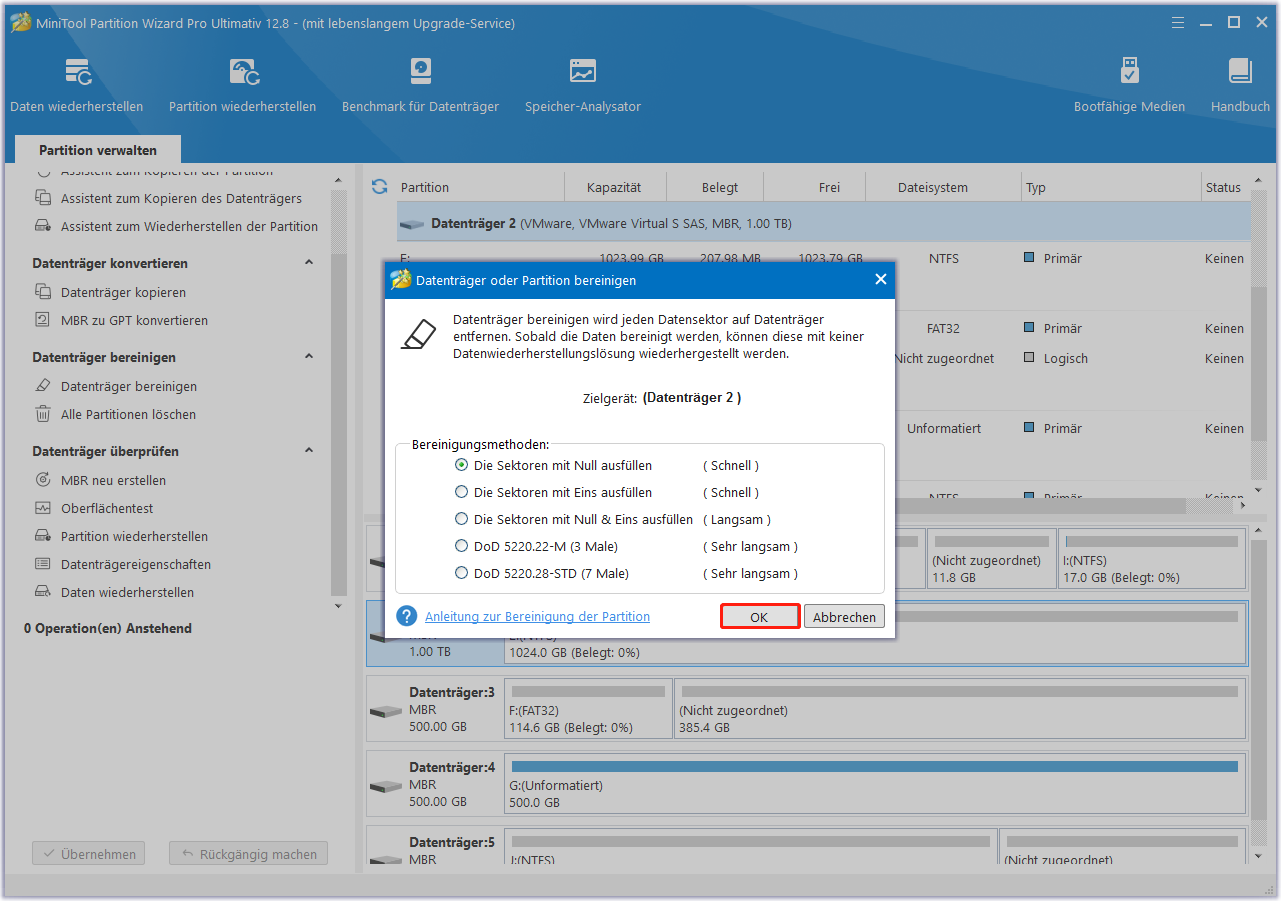Collapse Datenträger überprüfen section
The height and width of the screenshot is (903, 1283).
point(309,451)
